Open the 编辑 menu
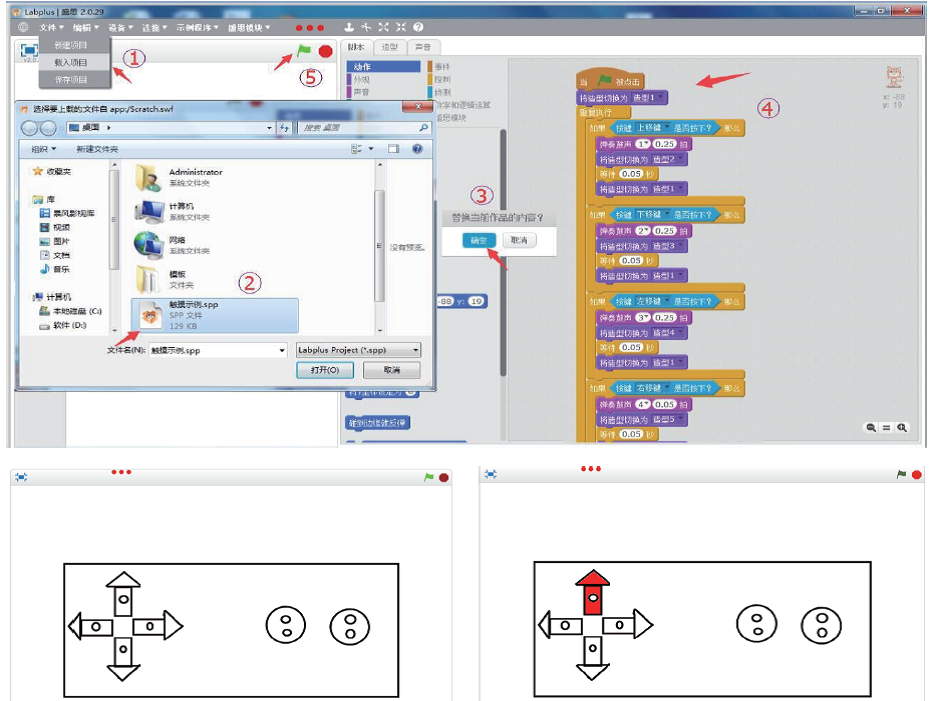This screenshot has height=701, width=932. (86, 27)
